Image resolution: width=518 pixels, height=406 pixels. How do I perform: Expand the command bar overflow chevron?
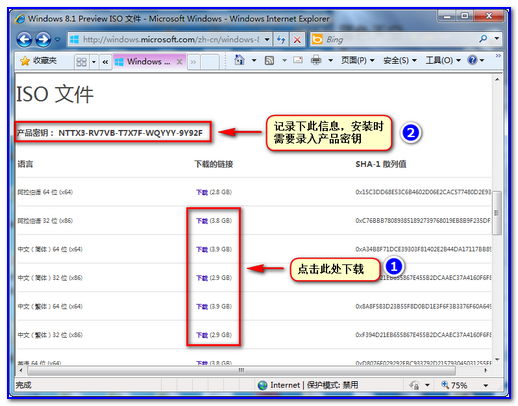tap(498, 56)
